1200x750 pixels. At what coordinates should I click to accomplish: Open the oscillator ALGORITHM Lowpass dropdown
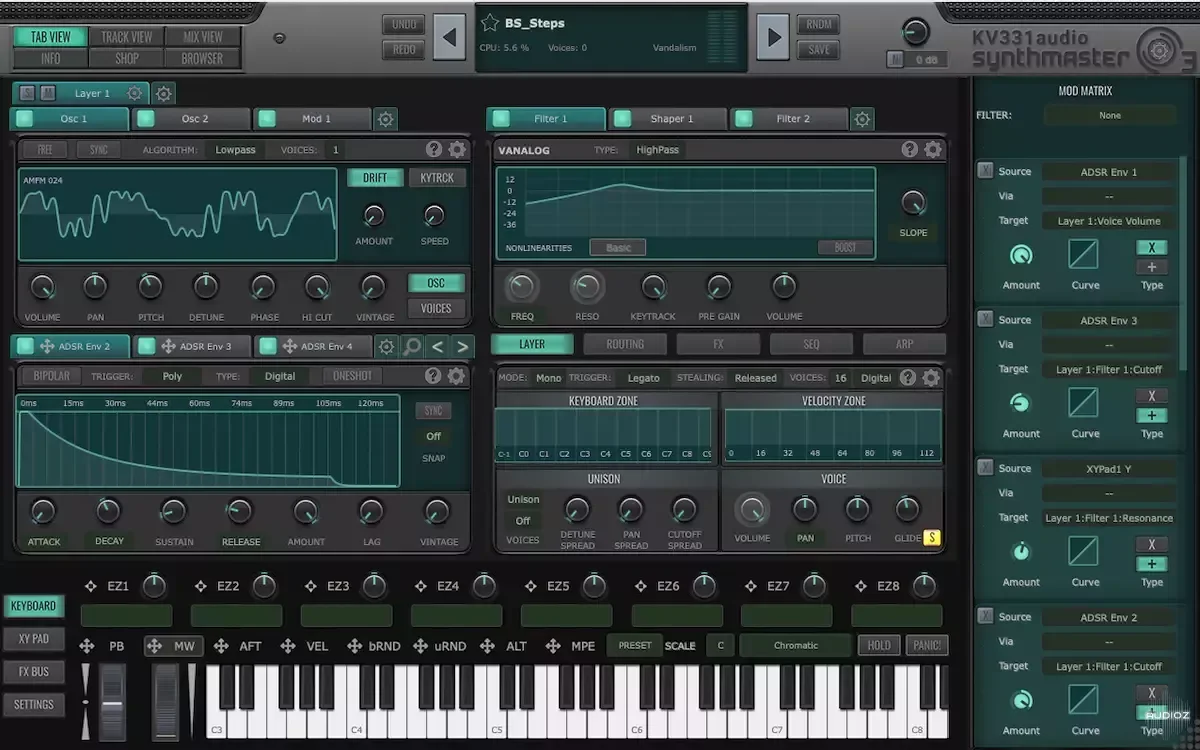pos(236,150)
